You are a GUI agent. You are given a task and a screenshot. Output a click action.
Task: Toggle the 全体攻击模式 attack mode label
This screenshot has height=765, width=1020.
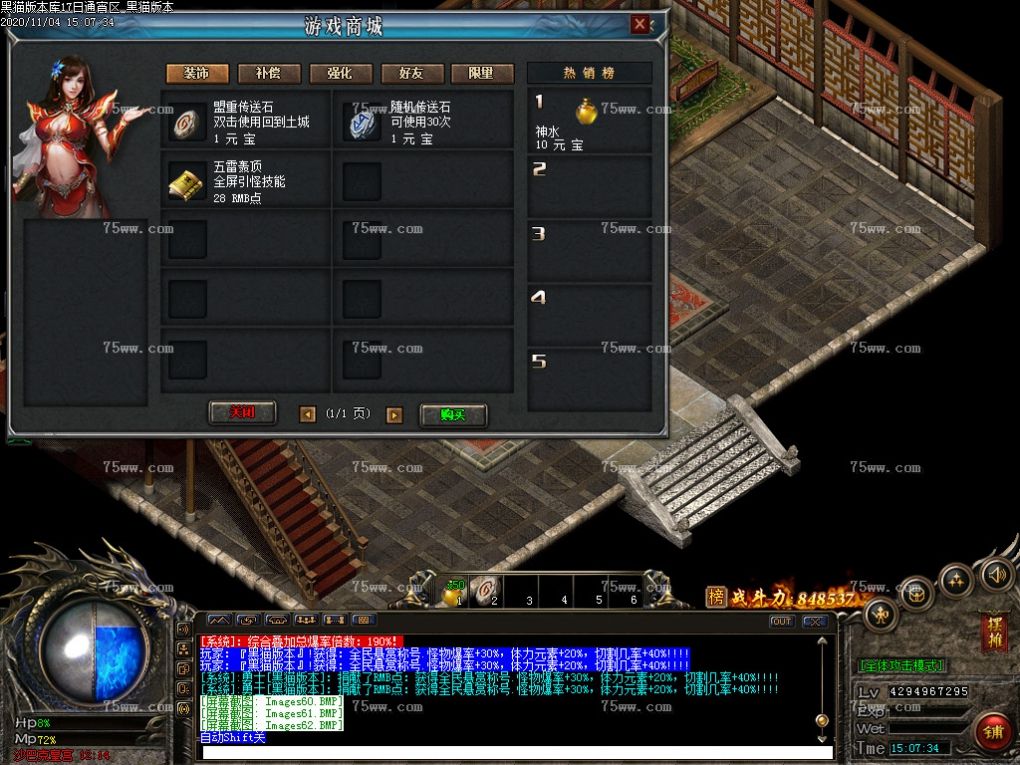[902, 665]
